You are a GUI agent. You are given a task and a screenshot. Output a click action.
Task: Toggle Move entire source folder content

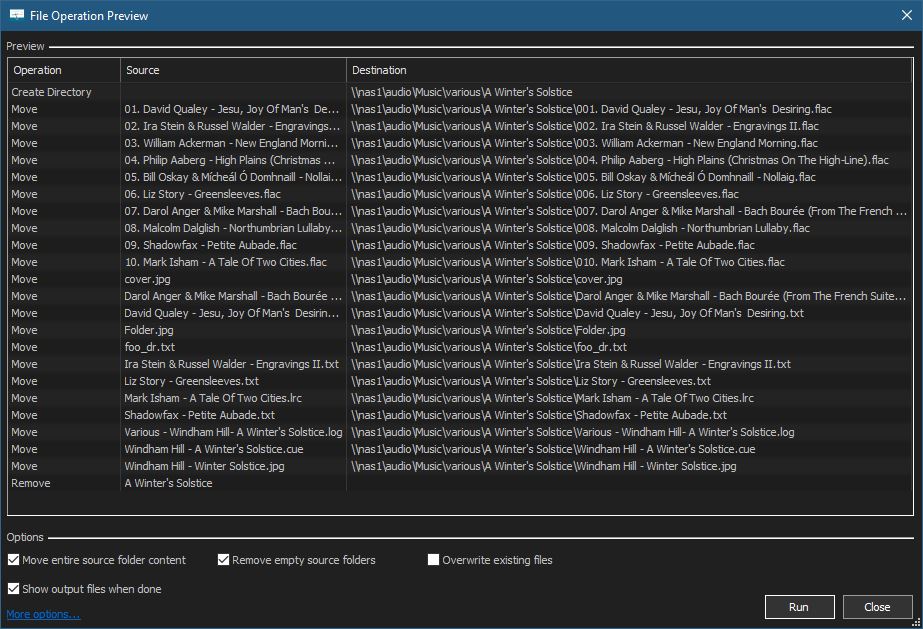click(x=14, y=560)
